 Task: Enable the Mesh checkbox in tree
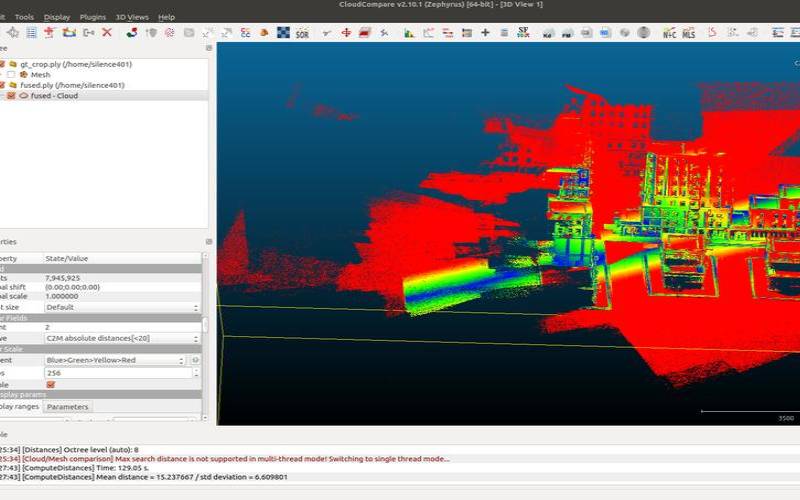(x=11, y=74)
